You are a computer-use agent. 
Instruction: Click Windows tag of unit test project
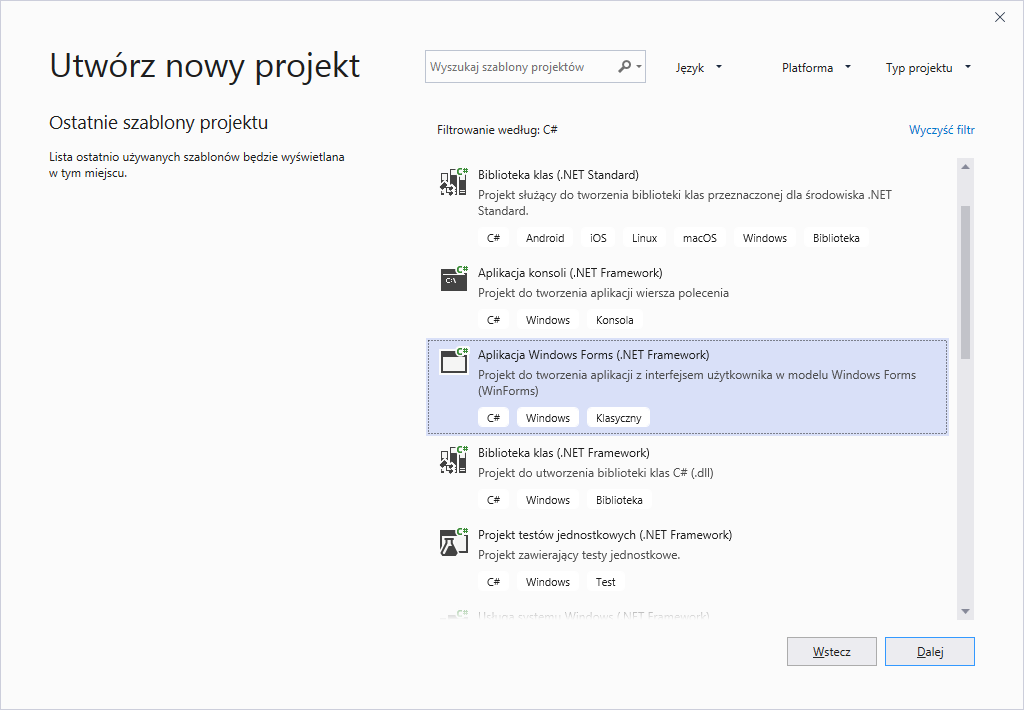pyautogui.click(x=548, y=582)
